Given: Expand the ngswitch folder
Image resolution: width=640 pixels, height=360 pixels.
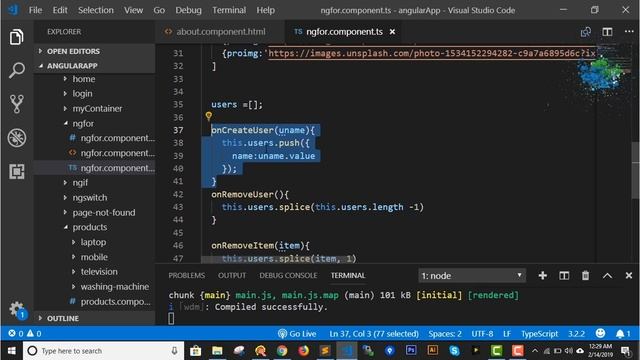Looking at the screenshot, I should [x=90, y=198].
